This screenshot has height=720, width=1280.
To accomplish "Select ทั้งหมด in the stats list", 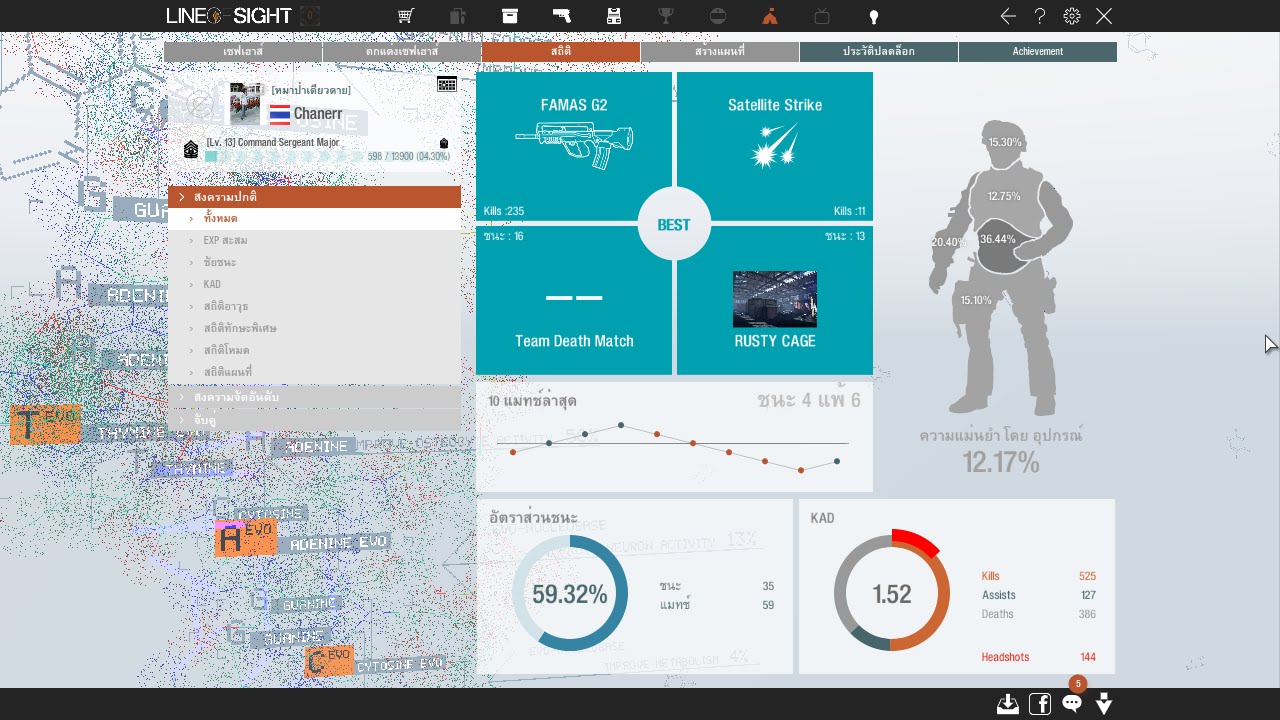I will [x=314, y=219].
